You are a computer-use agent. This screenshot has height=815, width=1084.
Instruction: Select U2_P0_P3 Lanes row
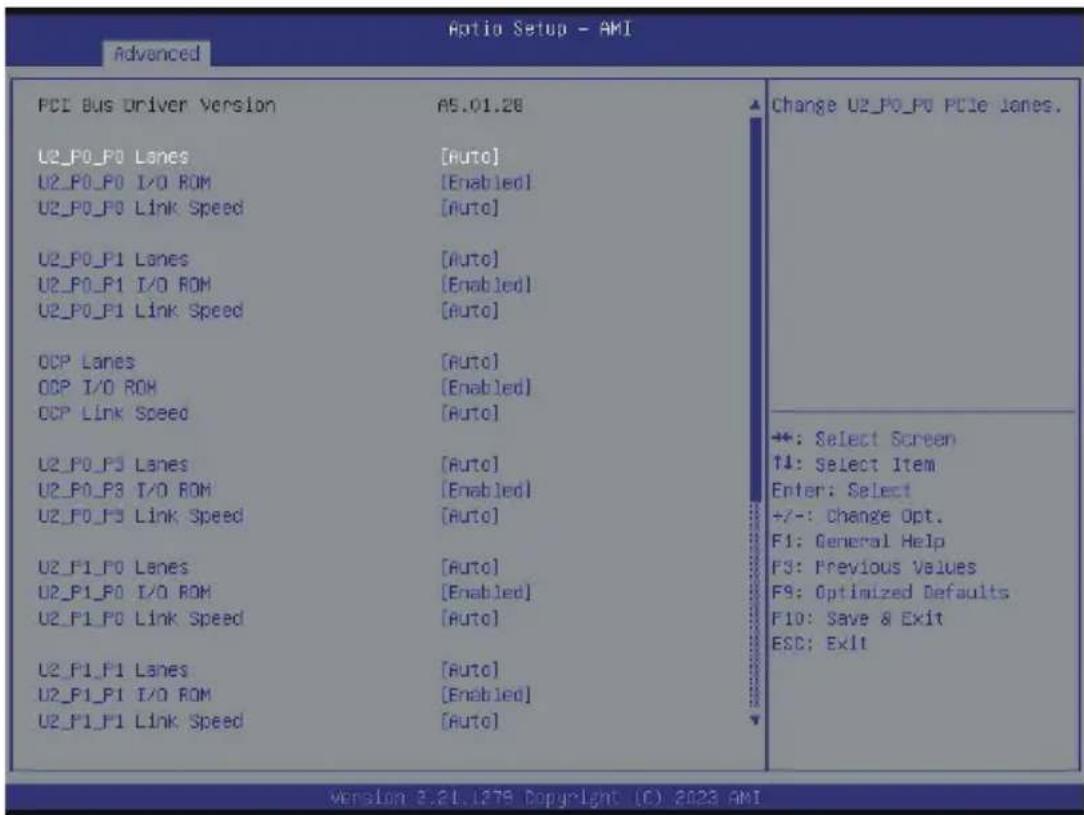[x=113, y=465]
